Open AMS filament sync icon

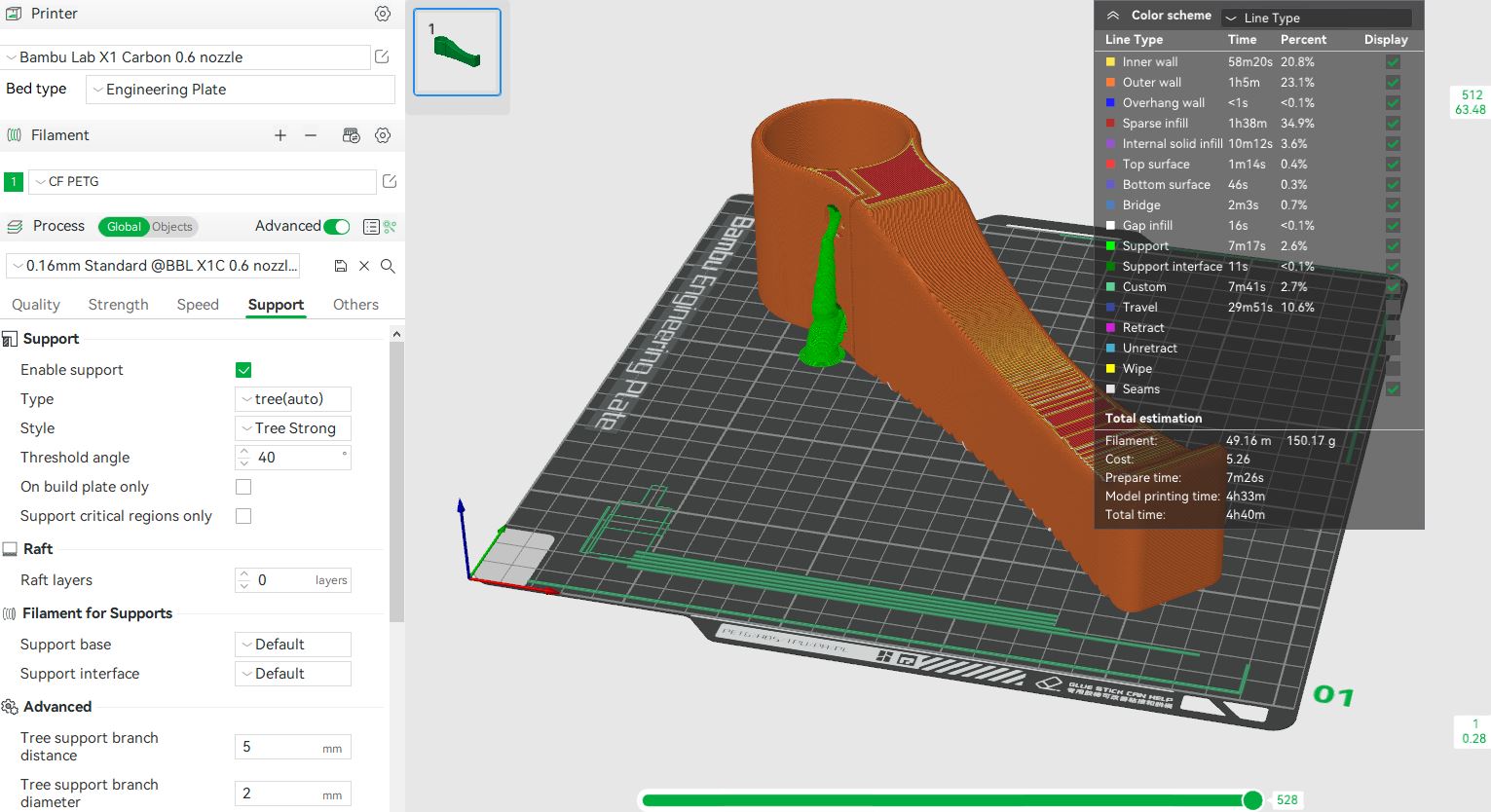point(352,135)
